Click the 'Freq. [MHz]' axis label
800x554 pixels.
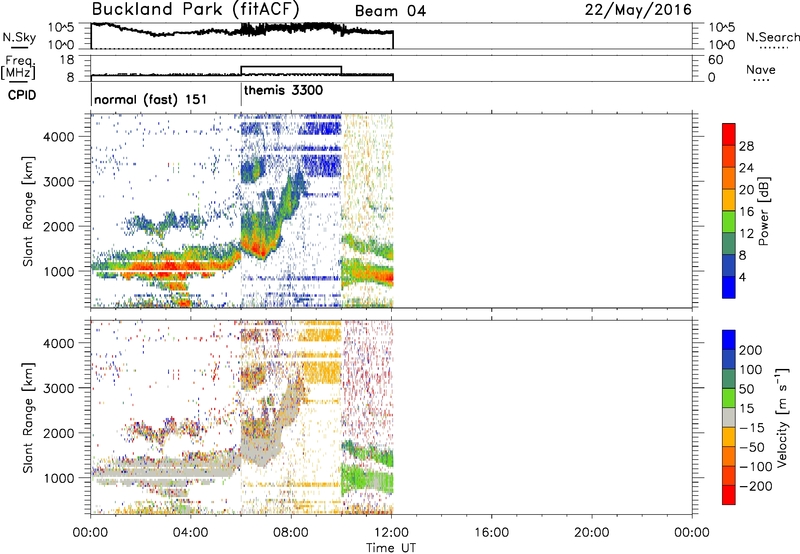(19, 67)
